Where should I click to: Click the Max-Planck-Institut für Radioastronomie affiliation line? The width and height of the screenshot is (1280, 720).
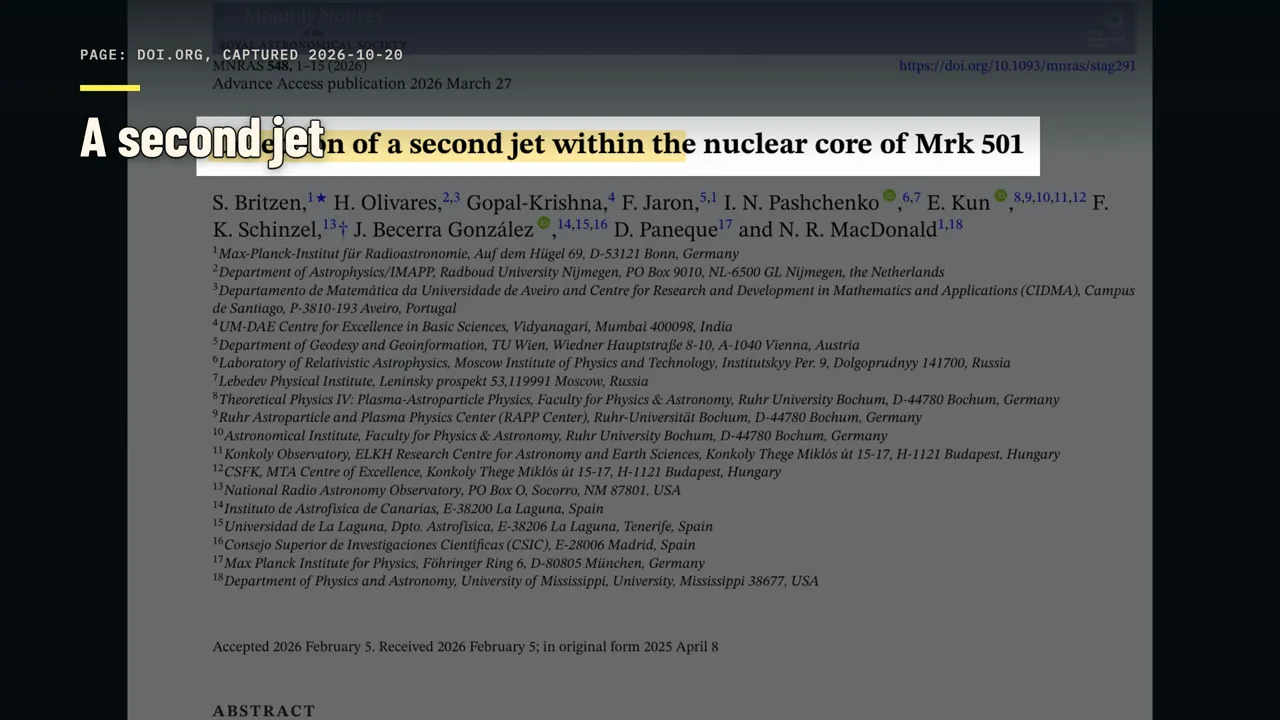475,254
